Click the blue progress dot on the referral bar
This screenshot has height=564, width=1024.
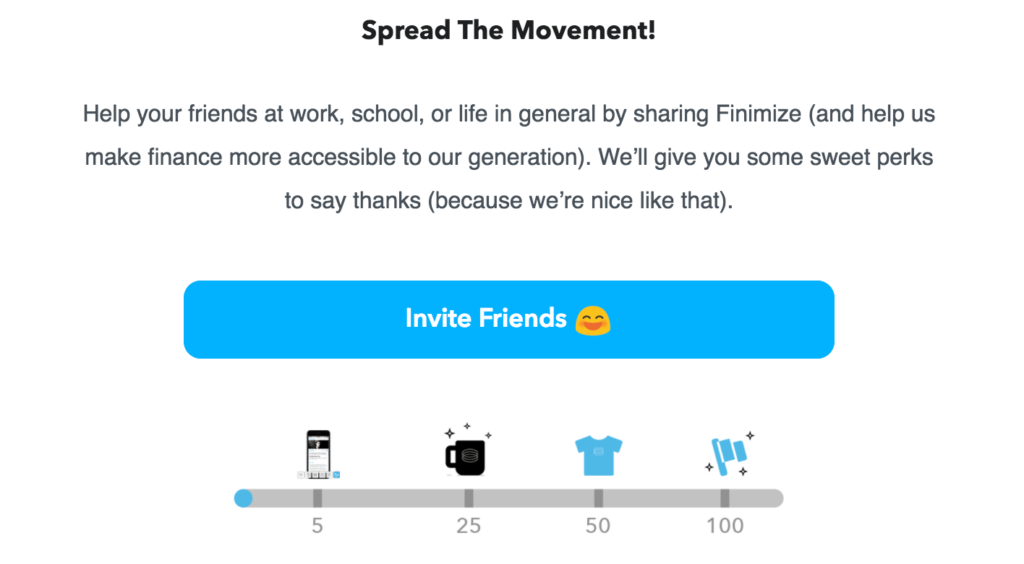[x=243, y=498]
